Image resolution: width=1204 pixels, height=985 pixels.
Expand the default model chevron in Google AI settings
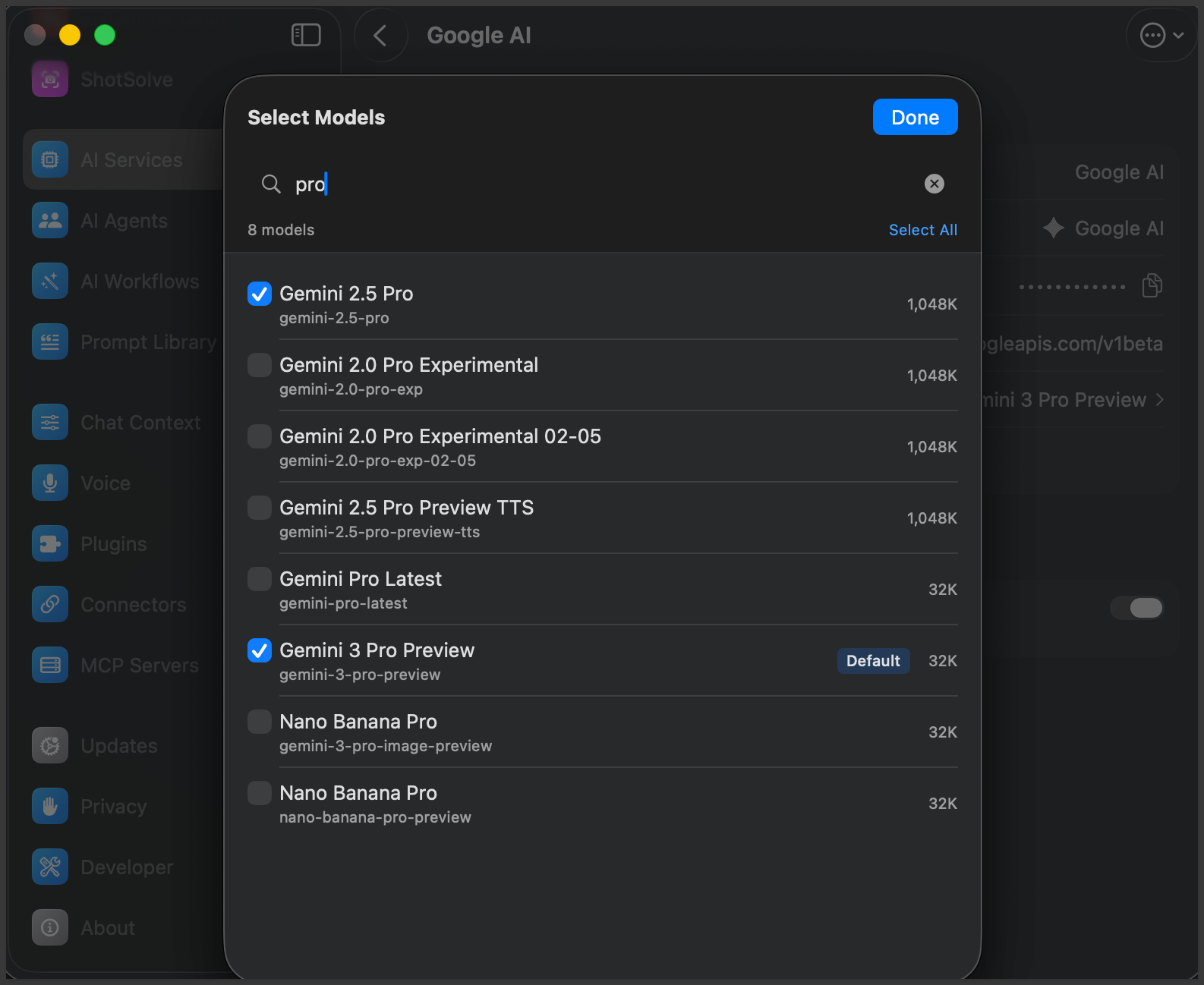point(1159,400)
